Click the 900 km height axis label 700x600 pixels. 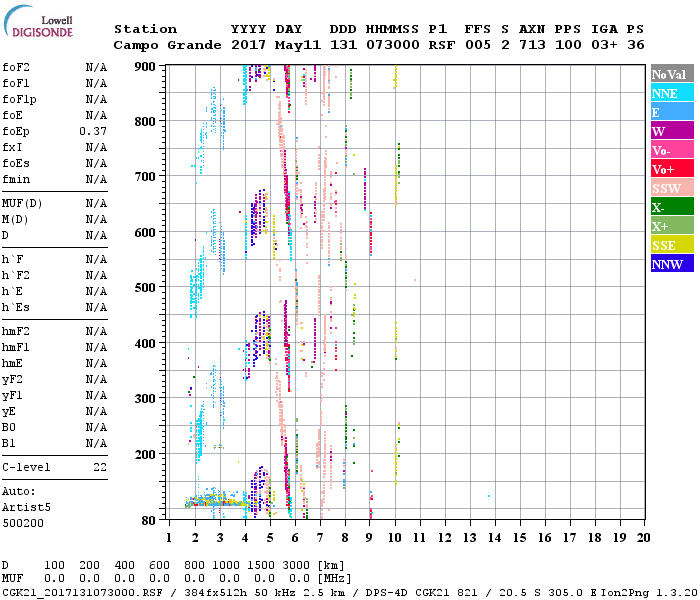tap(145, 67)
